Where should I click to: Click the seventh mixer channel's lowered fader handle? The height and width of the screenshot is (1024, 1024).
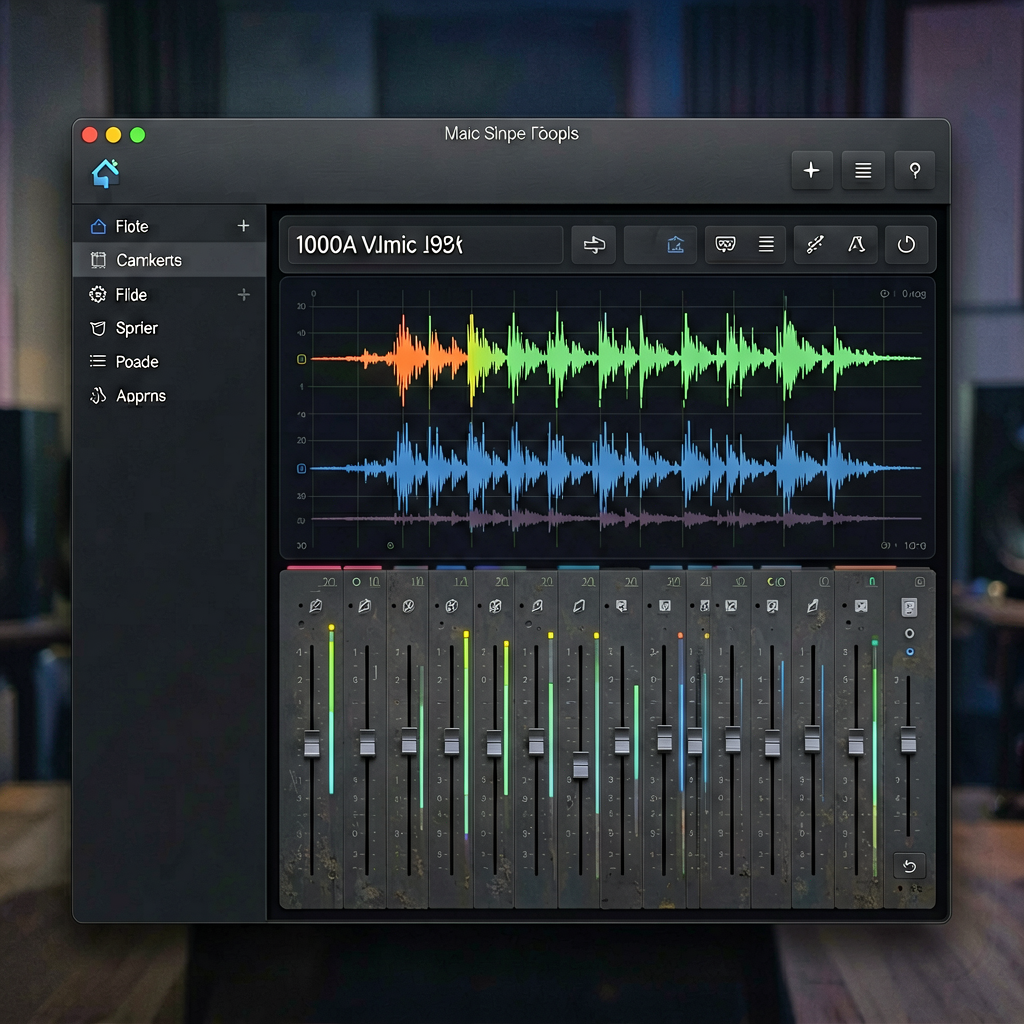pos(581,765)
